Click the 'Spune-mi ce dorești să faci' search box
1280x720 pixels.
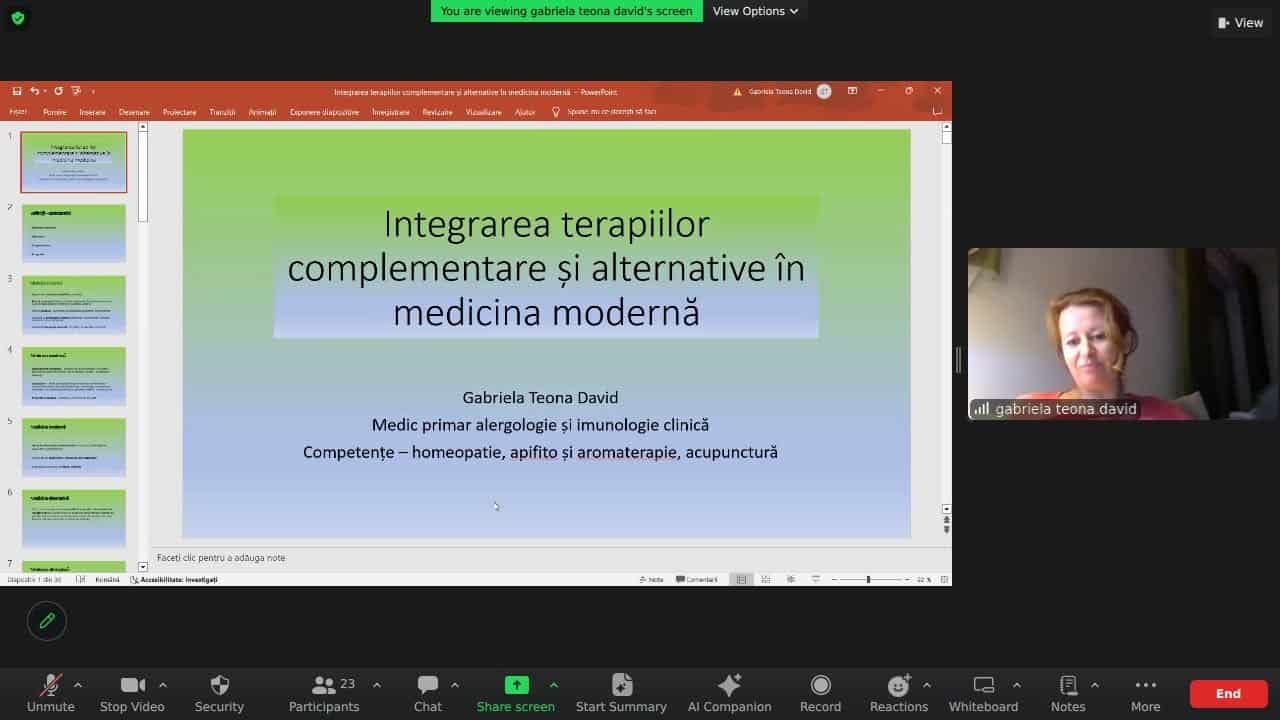[x=605, y=112]
